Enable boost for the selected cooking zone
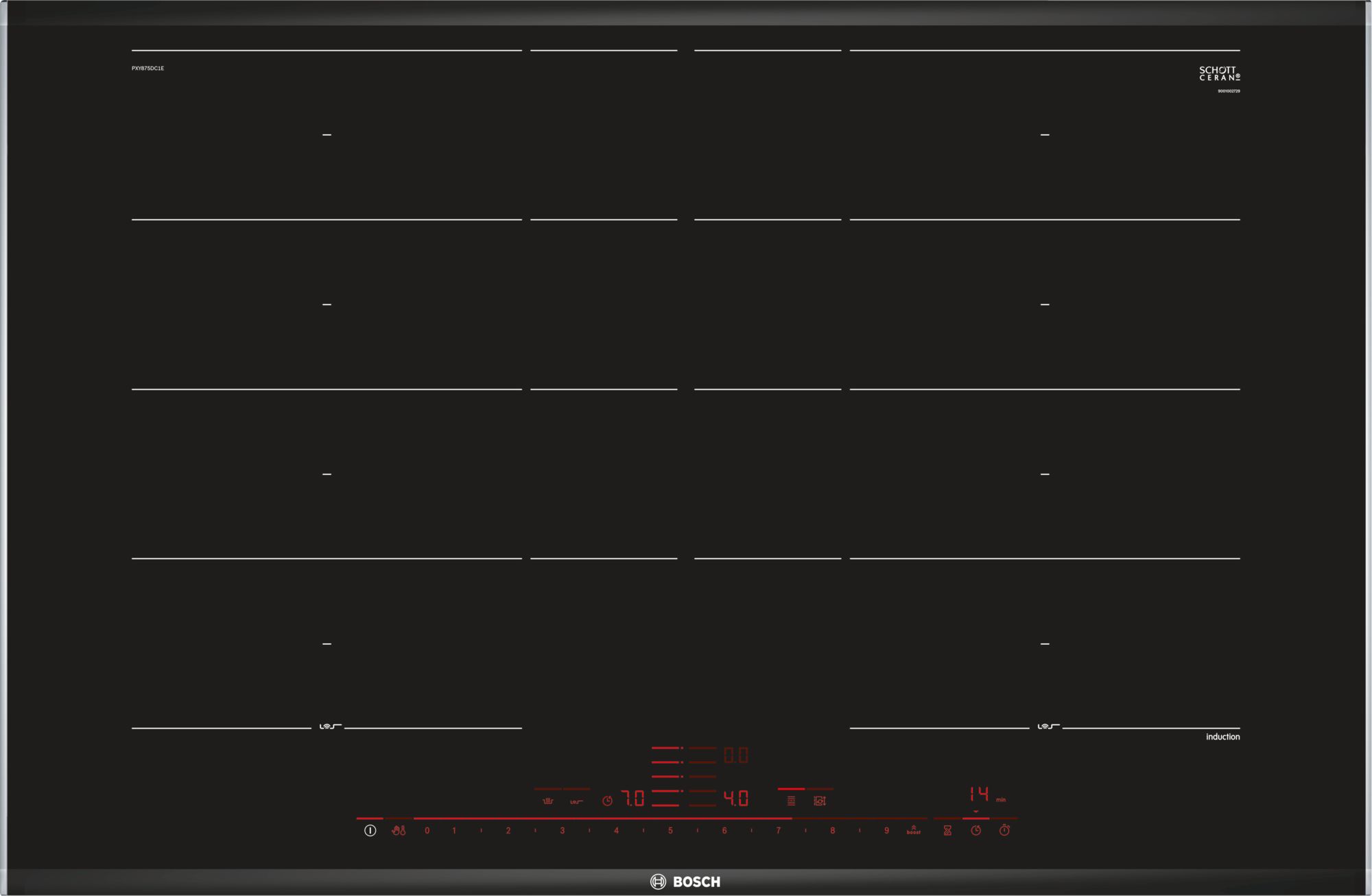The image size is (1372, 896). 914,830
